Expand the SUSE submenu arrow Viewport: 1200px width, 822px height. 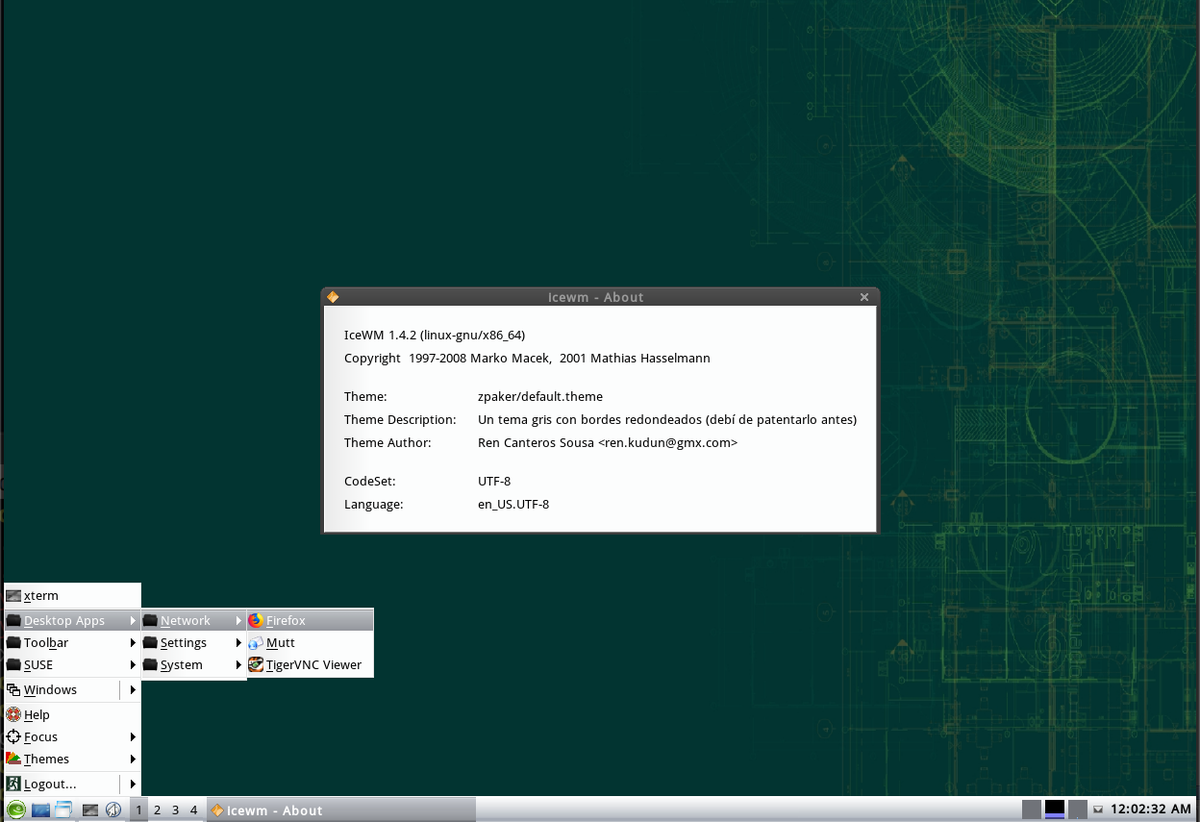coord(132,664)
